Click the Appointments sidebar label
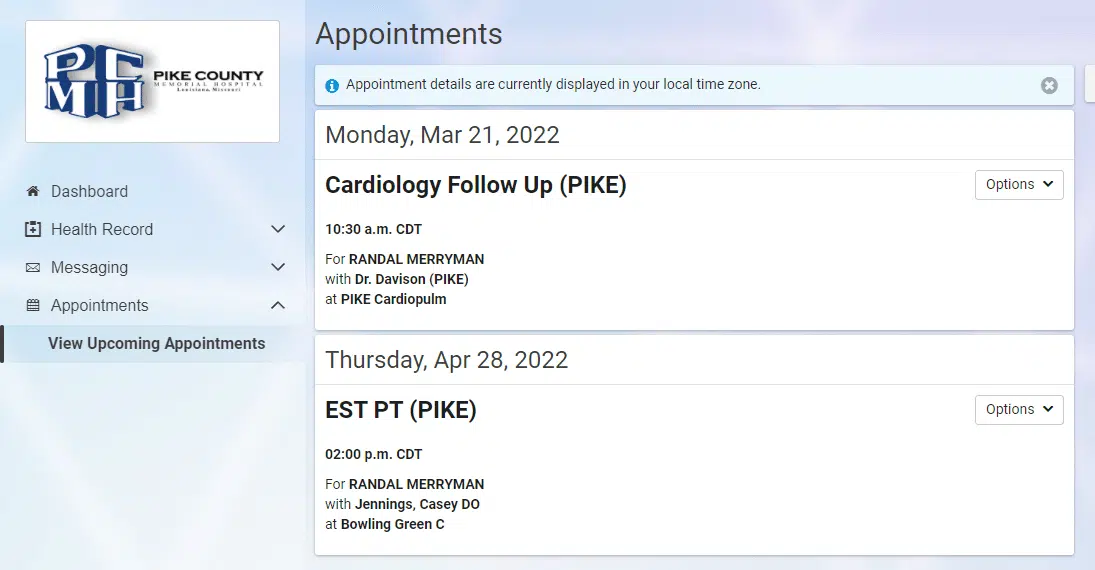The width and height of the screenshot is (1095, 570). coord(100,306)
